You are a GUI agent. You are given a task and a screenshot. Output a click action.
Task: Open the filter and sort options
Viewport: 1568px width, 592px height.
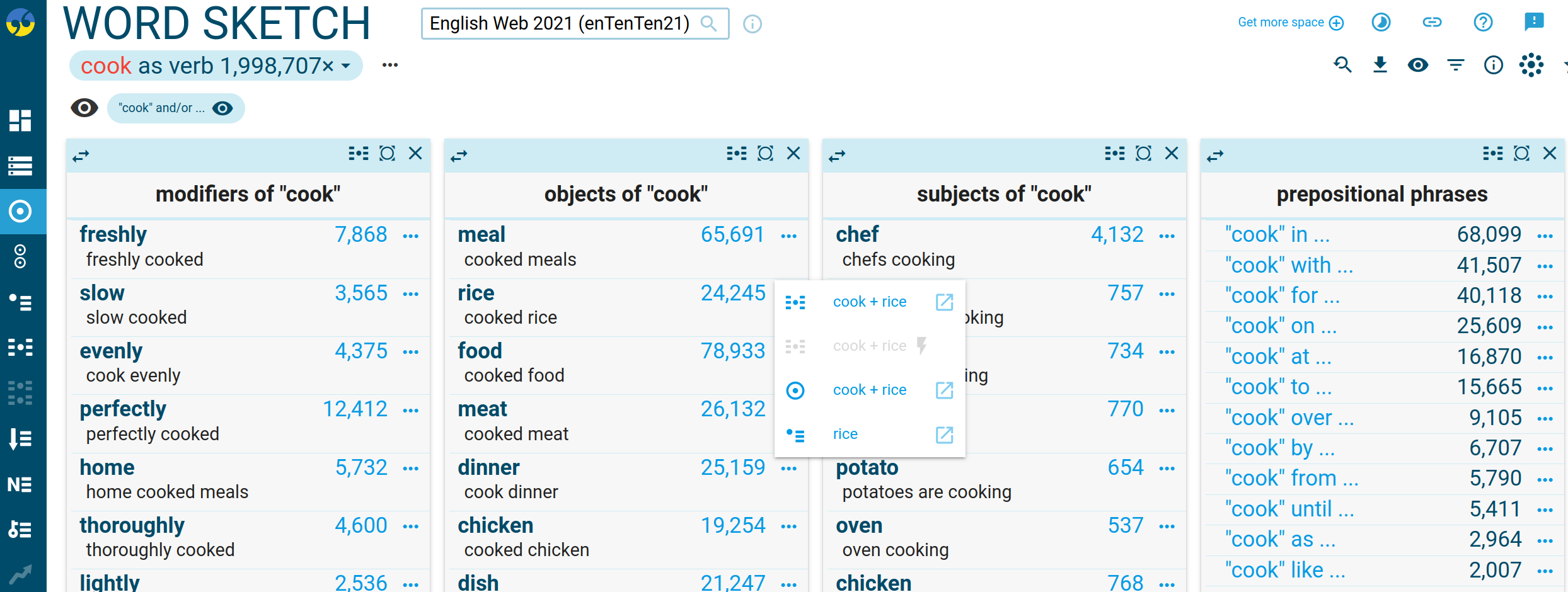point(1455,65)
